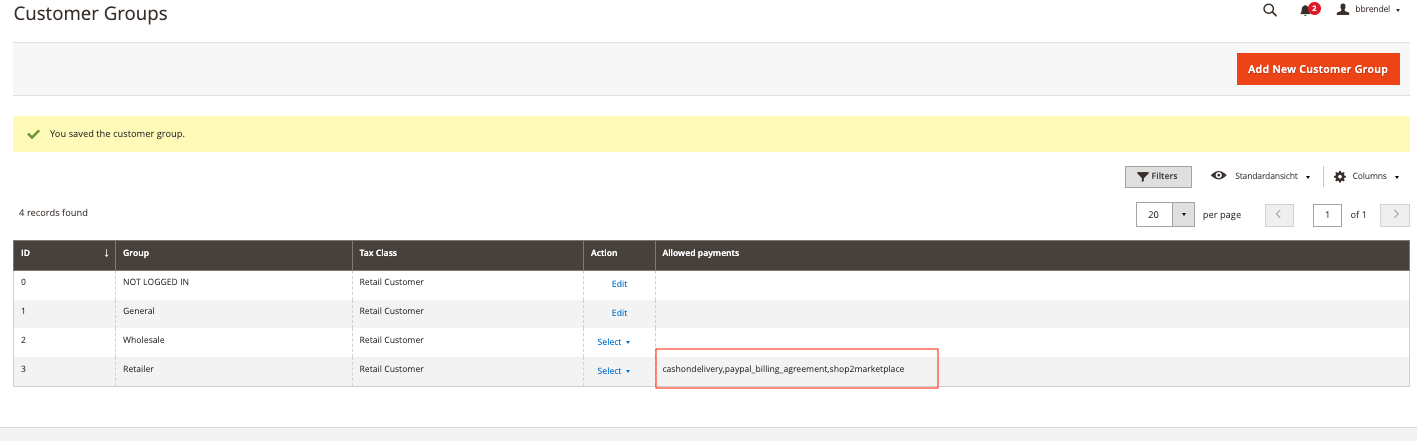Click the Retailer group name cell

234,371
